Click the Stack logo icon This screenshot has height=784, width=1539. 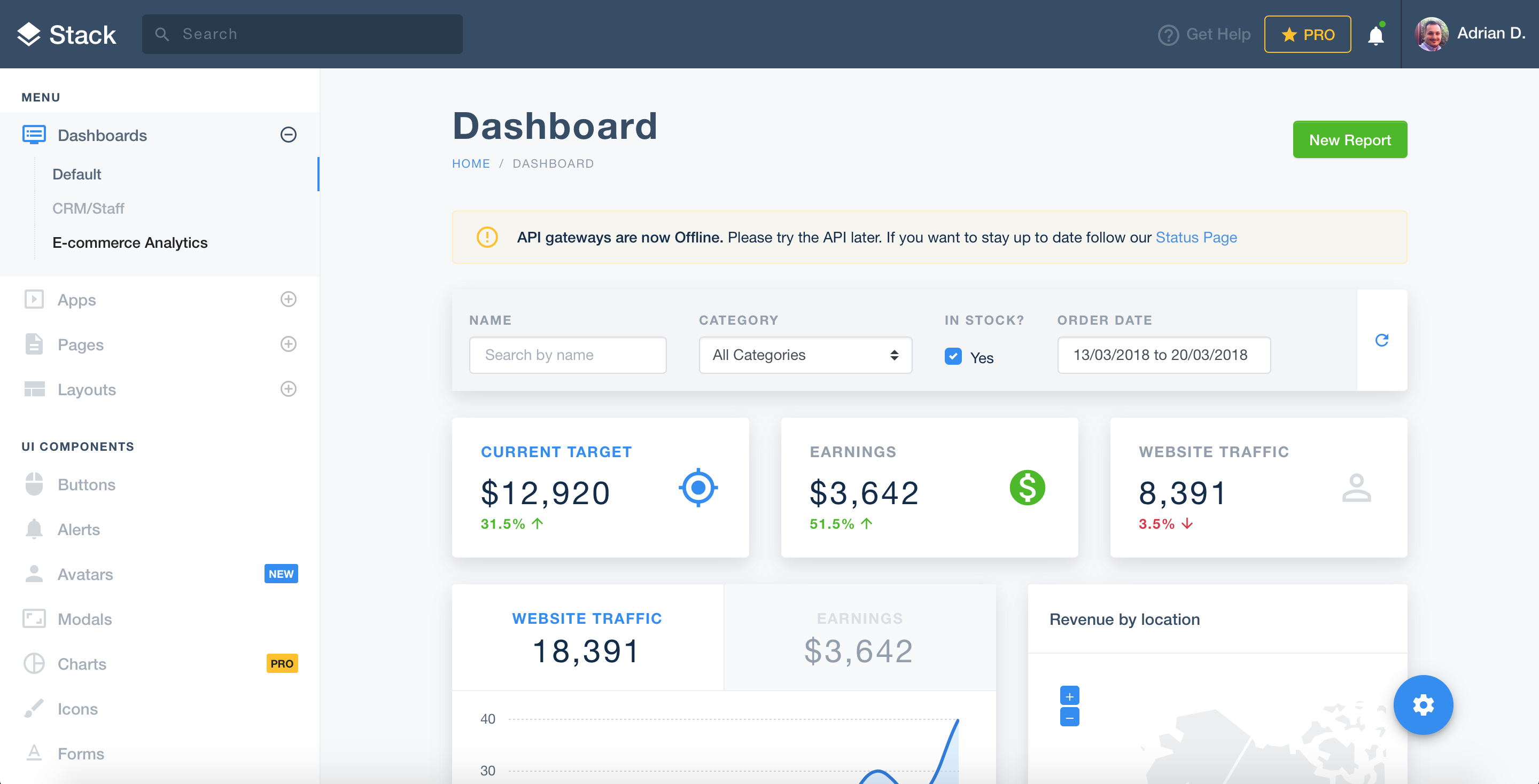(29, 35)
